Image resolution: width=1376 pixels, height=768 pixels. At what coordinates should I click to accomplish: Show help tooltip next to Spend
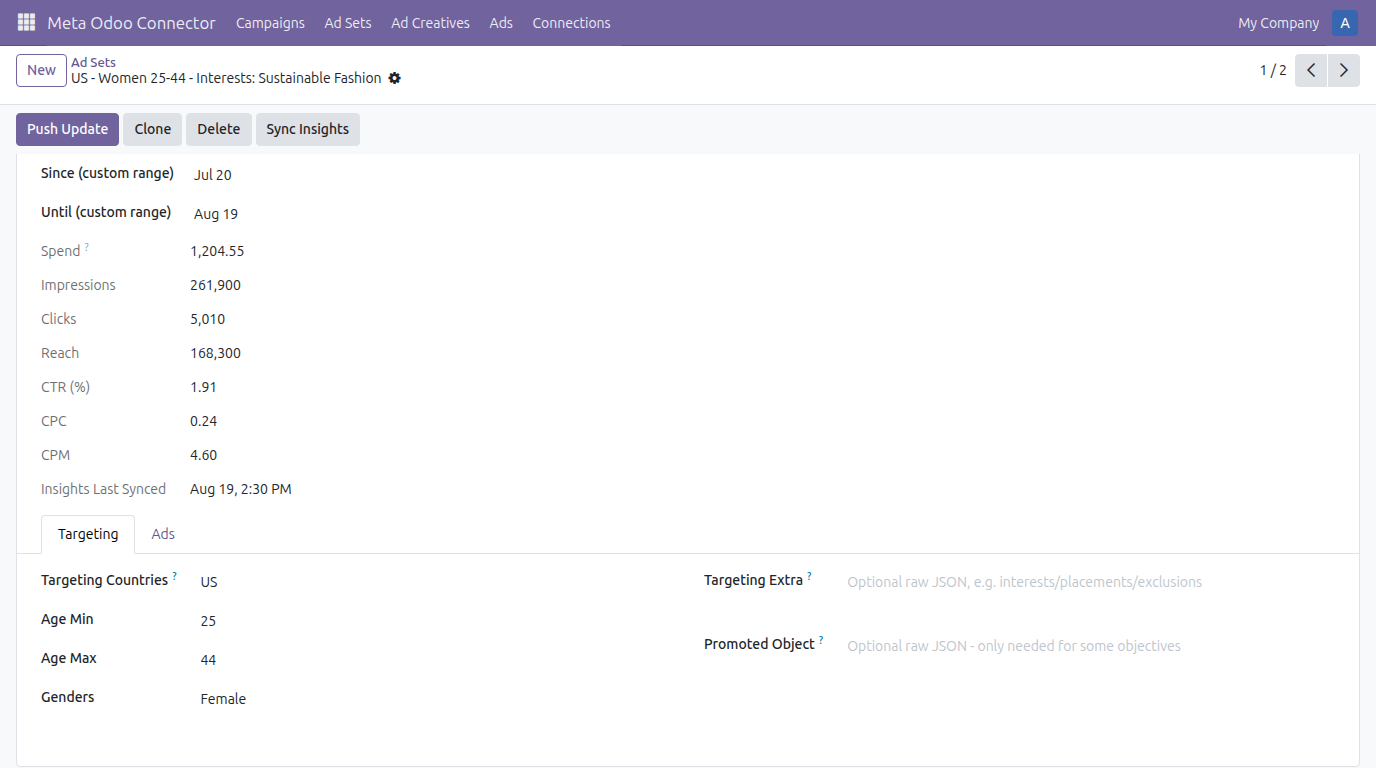[x=87, y=247]
